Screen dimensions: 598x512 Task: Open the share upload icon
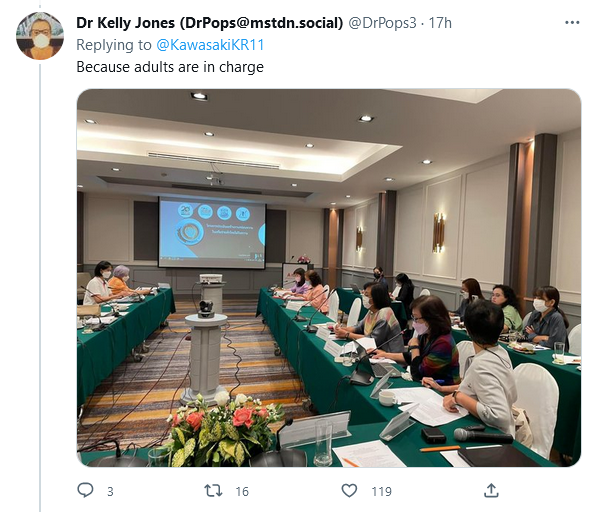(491, 490)
